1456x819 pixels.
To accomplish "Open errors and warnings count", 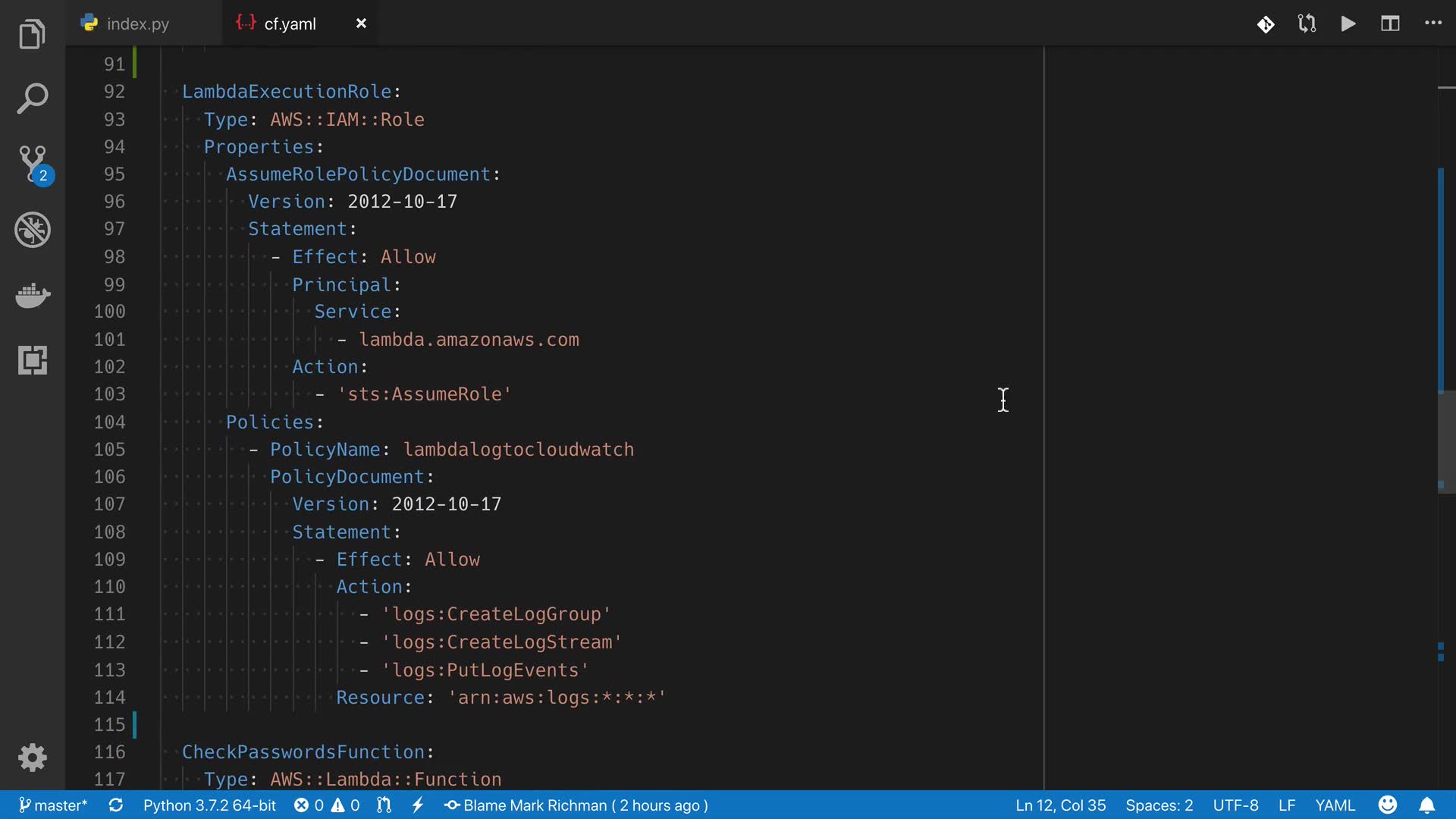I will click(327, 805).
